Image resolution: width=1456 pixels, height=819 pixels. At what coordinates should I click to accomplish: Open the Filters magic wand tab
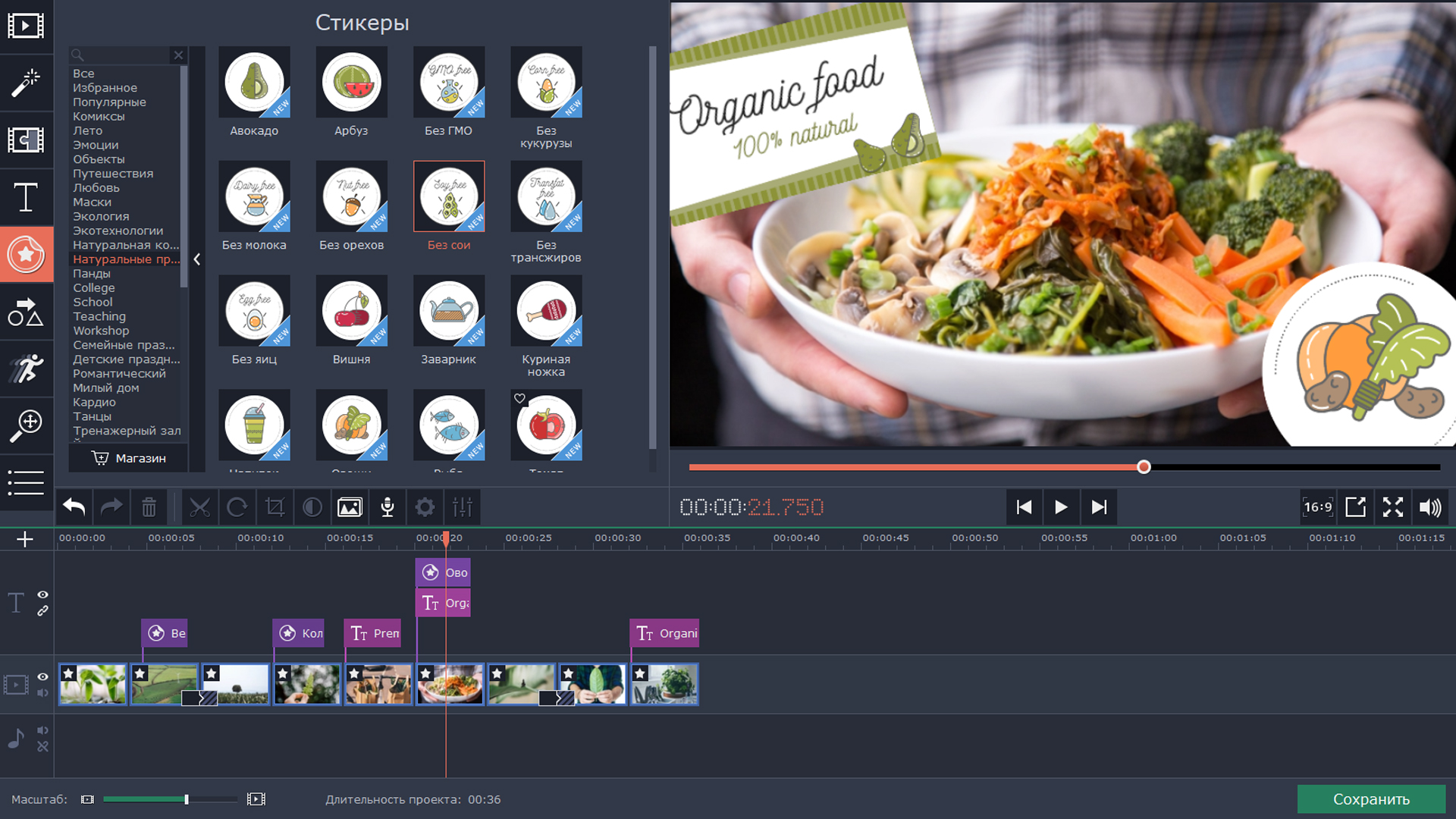tap(26, 83)
